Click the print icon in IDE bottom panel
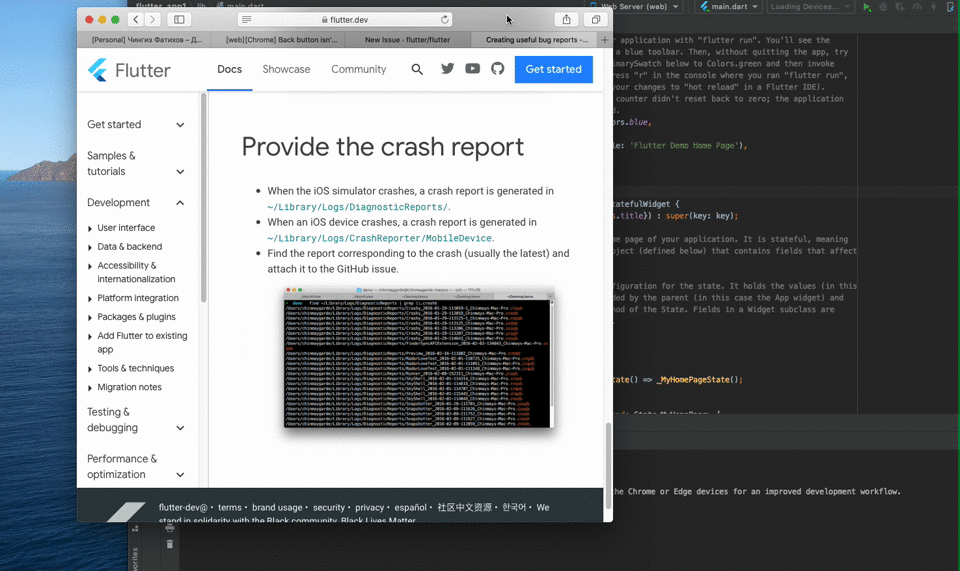Image resolution: width=960 pixels, height=571 pixels. coord(170,528)
